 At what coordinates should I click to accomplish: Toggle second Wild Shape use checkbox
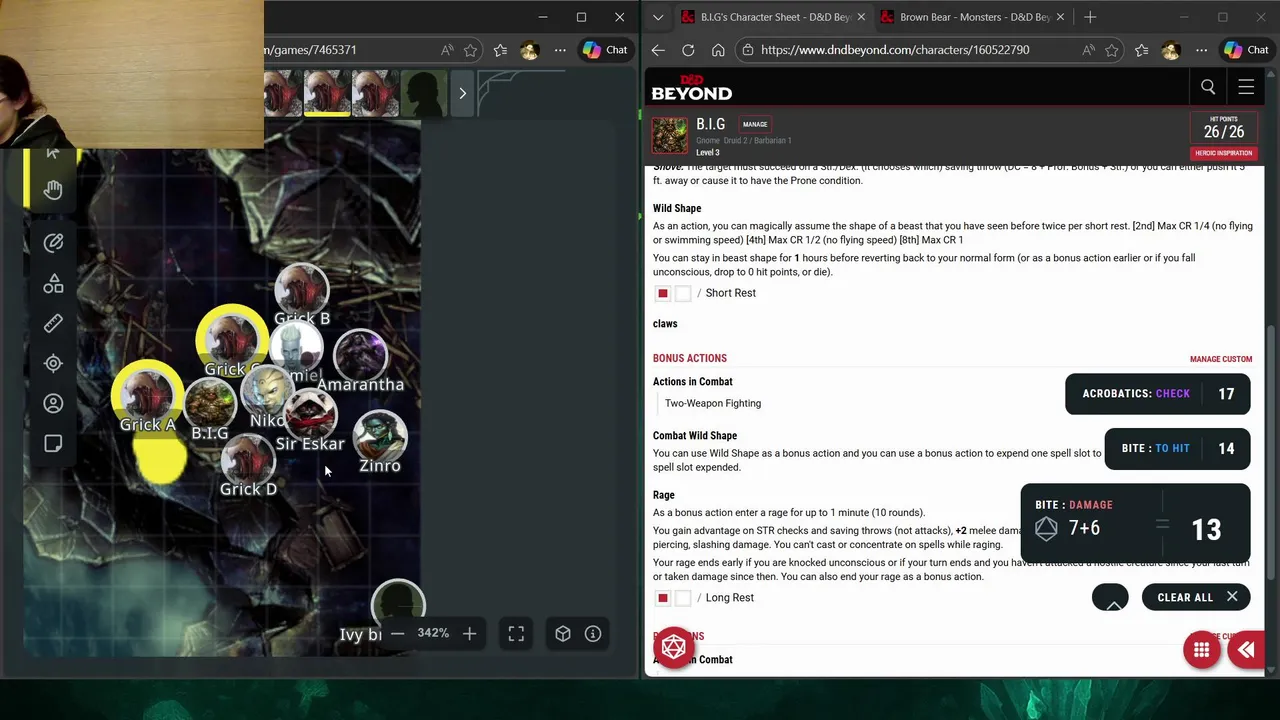[683, 293]
